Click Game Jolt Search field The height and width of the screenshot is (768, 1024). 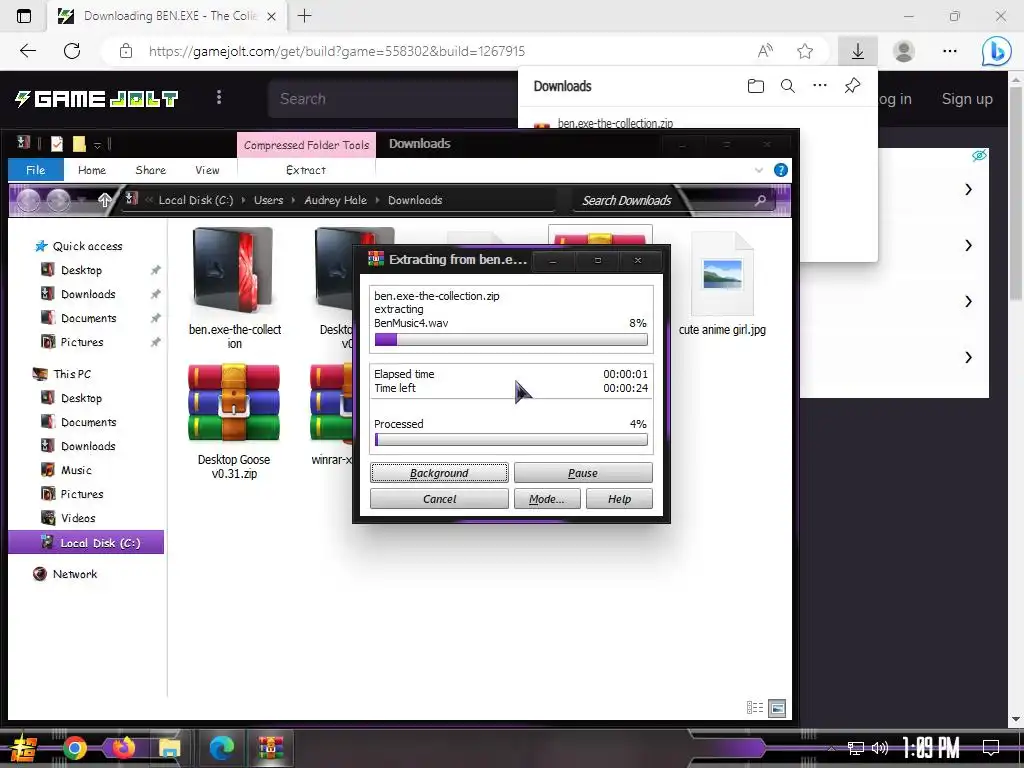pyautogui.click(x=392, y=99)
